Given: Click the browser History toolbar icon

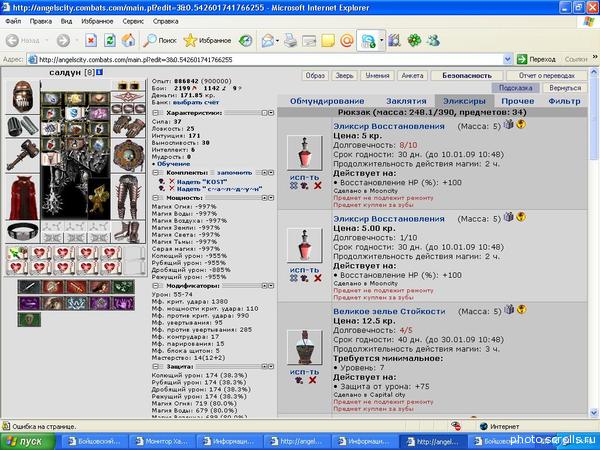Looking at the screenshot, I should tap(245, 40).
